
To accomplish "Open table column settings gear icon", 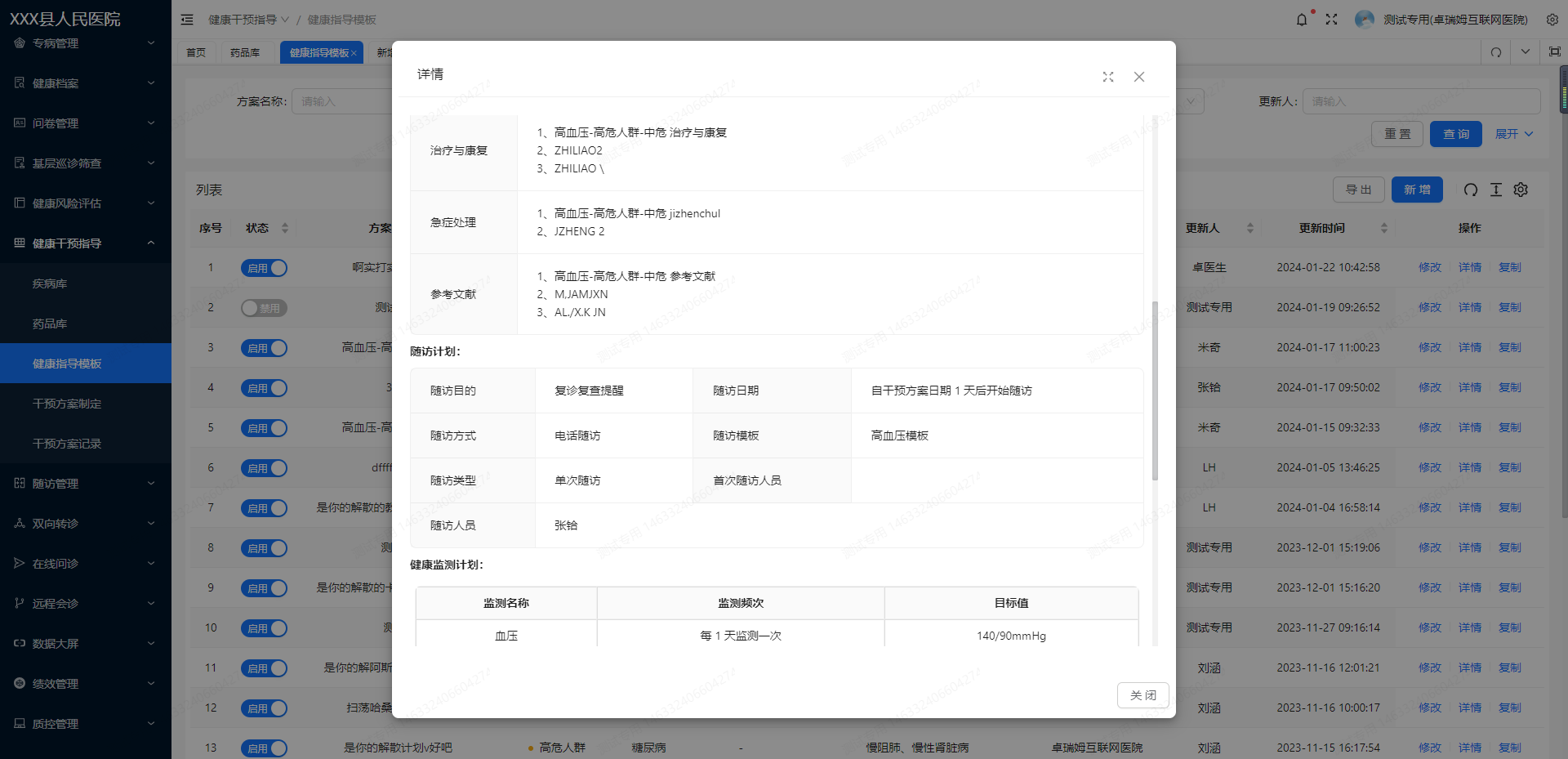I will point(1520,190).
